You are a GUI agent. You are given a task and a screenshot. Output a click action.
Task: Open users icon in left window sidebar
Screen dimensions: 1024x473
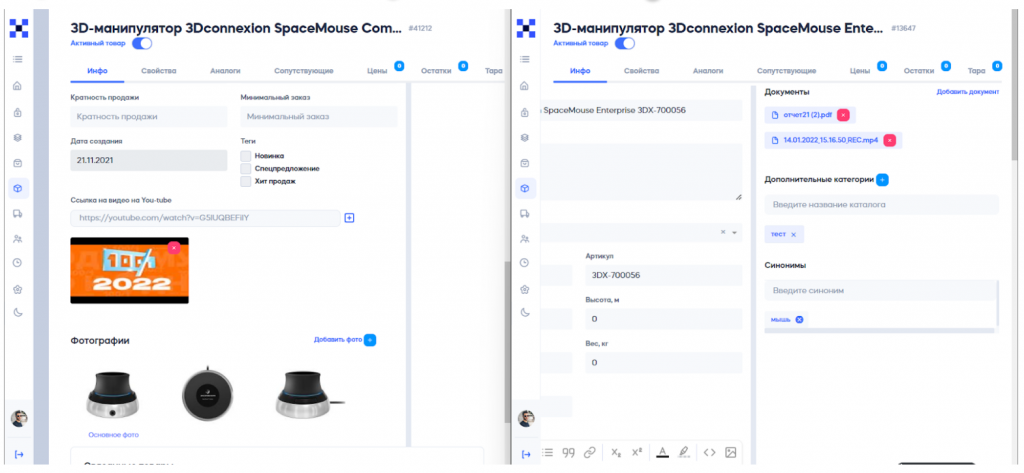tap(18, 239)
